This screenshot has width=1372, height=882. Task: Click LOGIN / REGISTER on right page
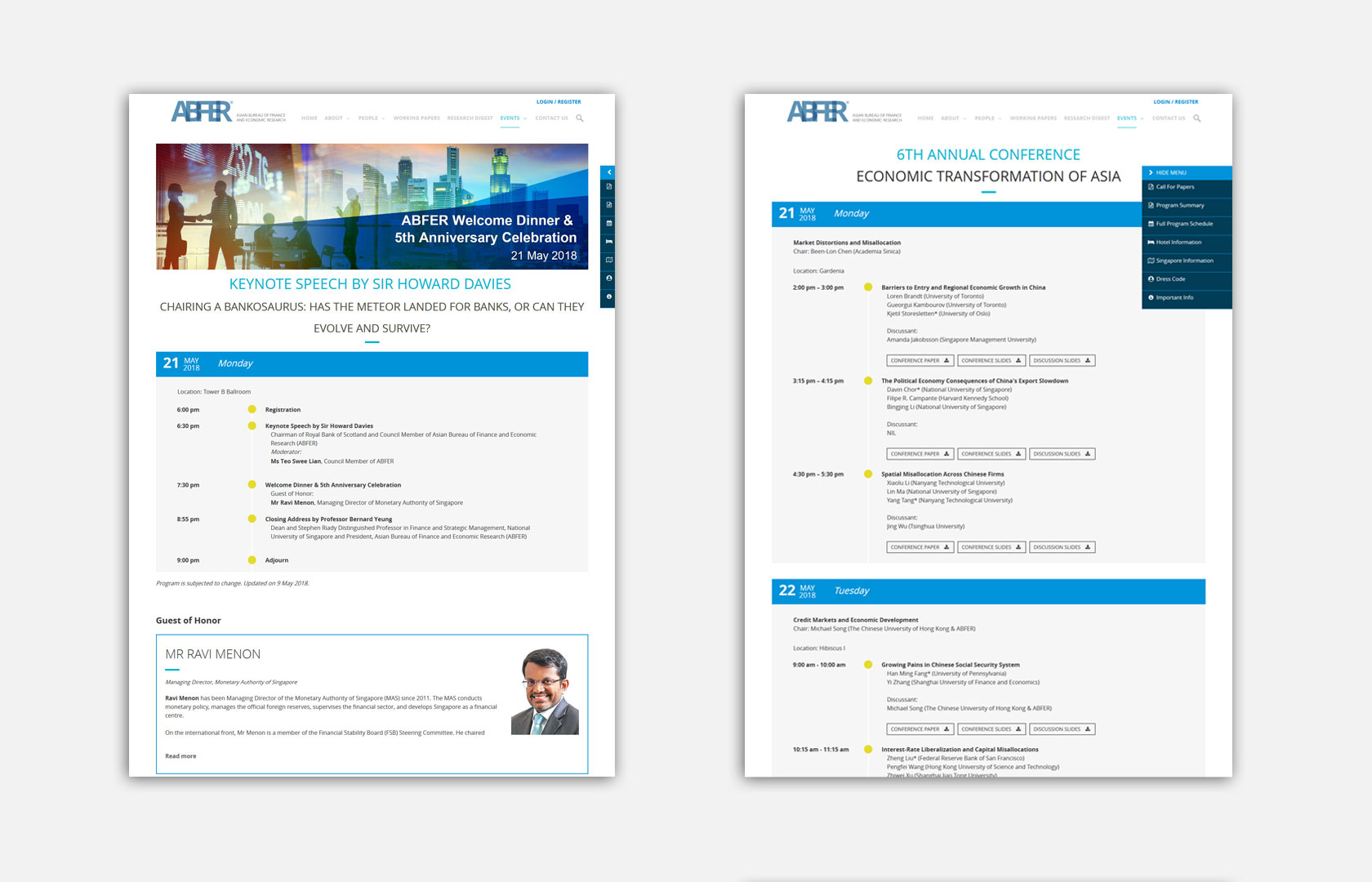click(1176, 102)
